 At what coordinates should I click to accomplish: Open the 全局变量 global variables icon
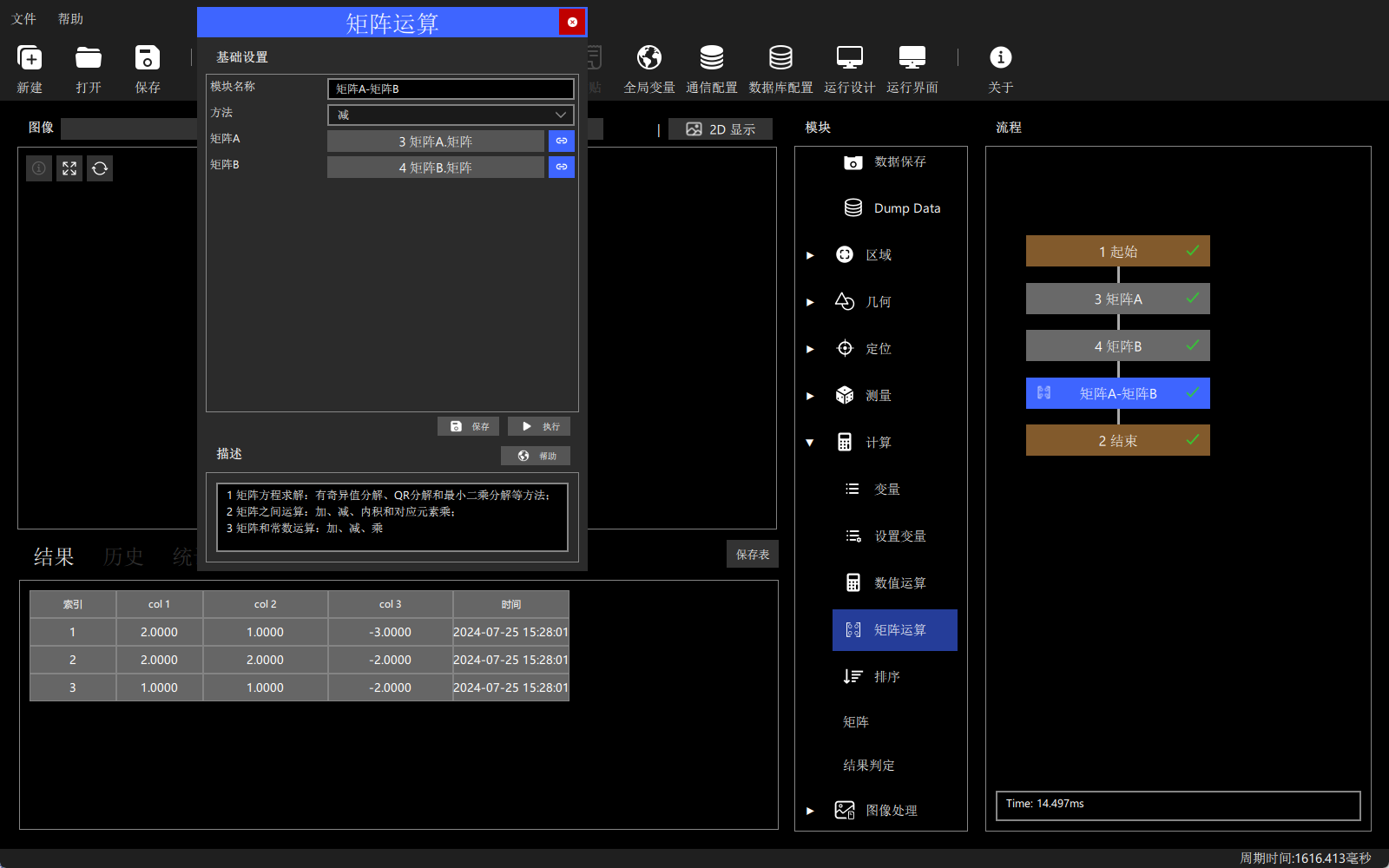coord(649,57)
